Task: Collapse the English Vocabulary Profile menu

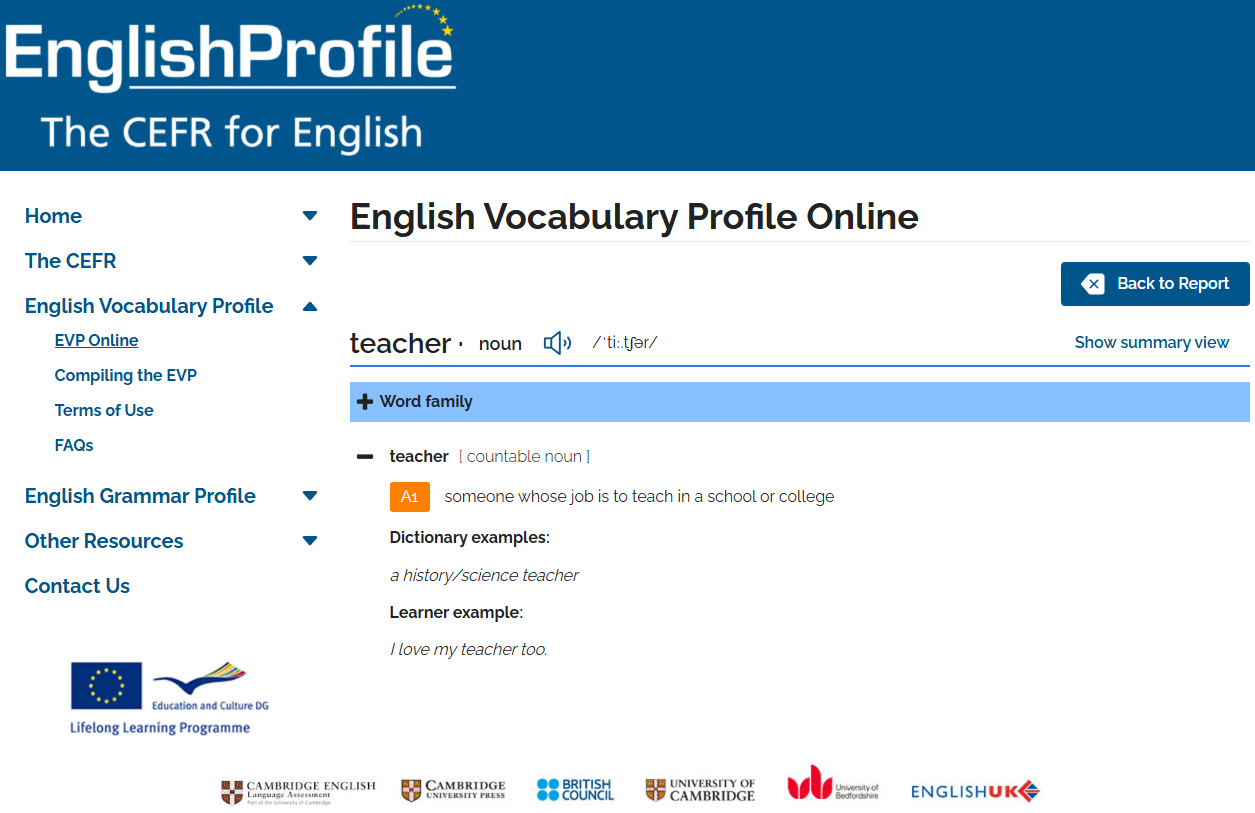Action: 310,306
